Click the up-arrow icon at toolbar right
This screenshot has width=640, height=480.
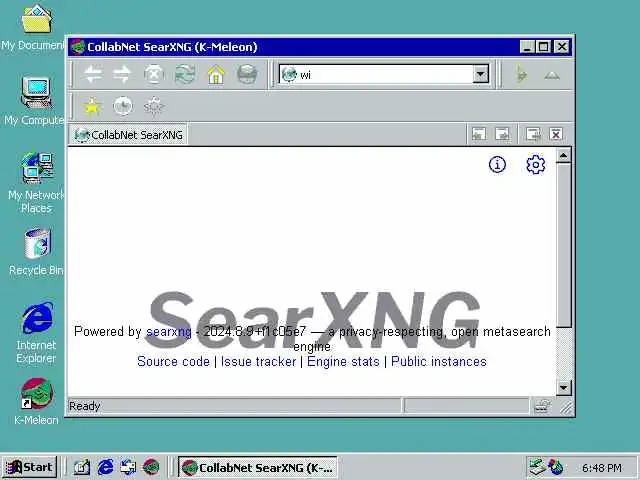tap(552, 75)
